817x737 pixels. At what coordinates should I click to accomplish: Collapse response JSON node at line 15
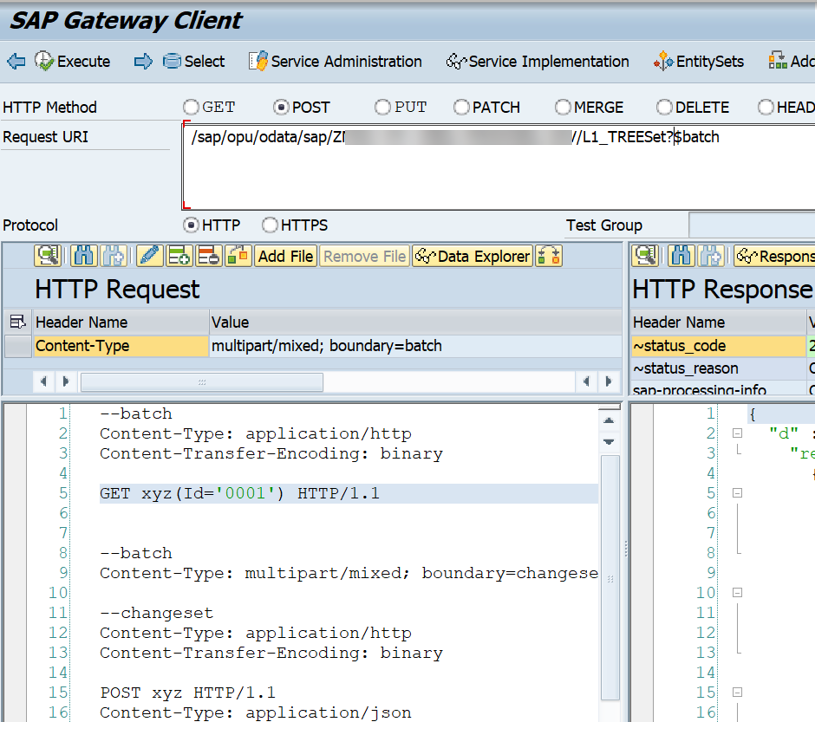(737, 692)
